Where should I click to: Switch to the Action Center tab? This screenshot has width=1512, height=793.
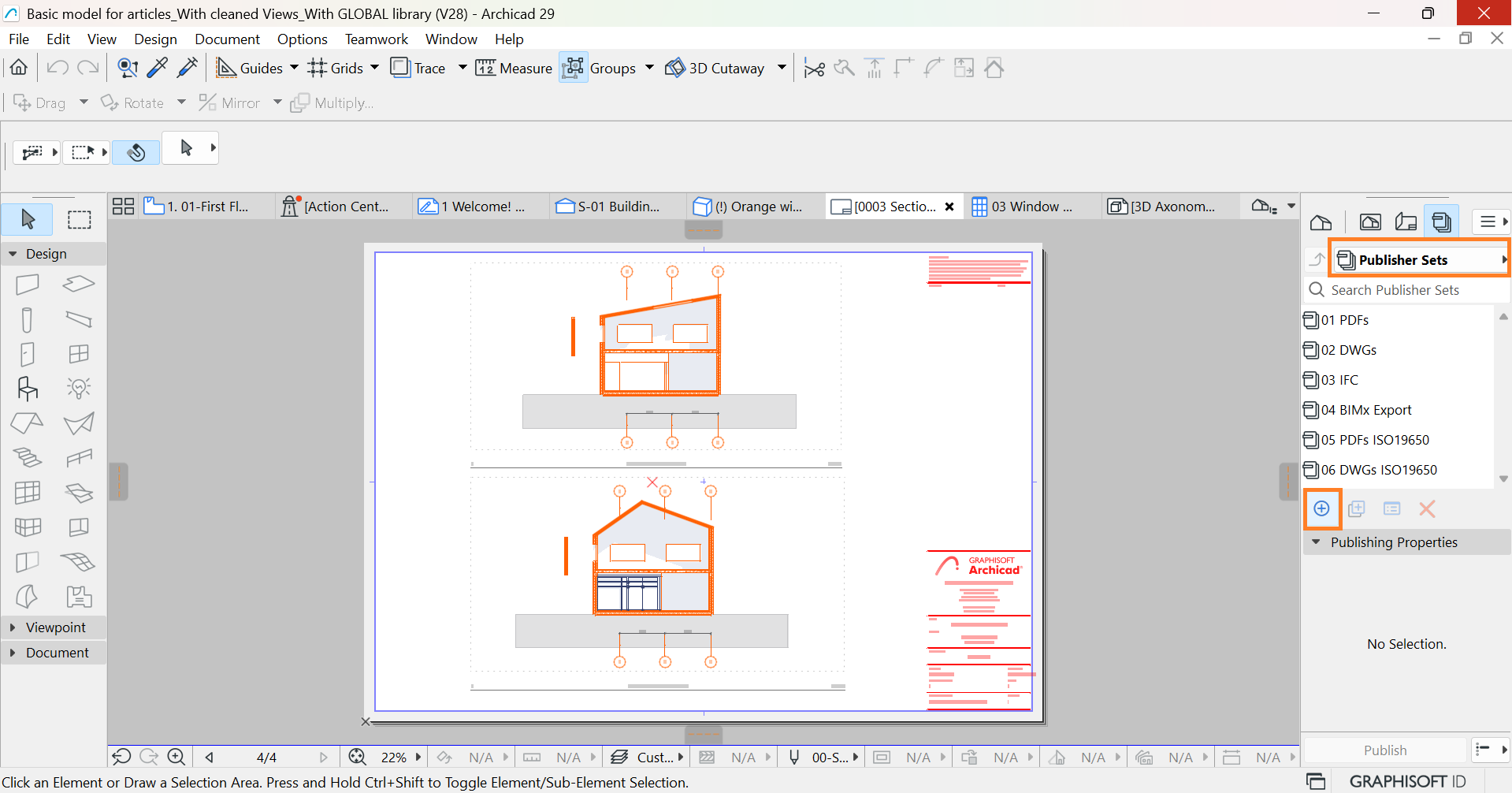[345, 207]
